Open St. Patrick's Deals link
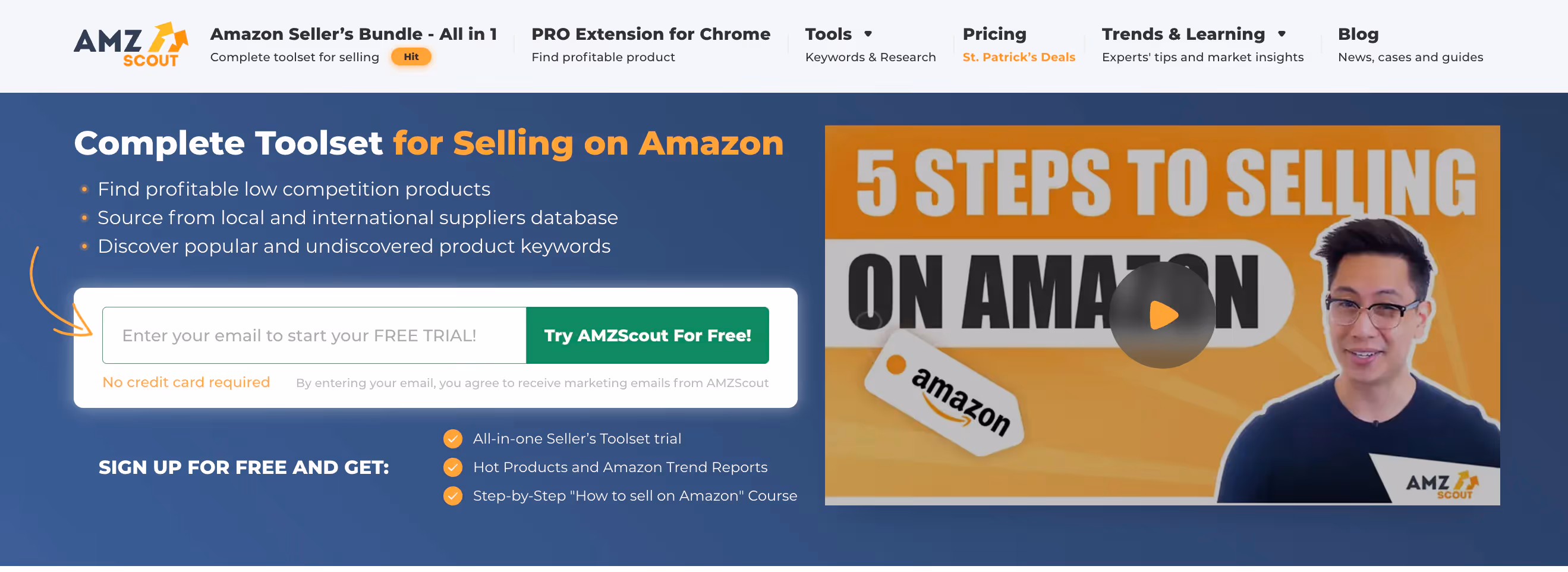Image resolution: width=1568 pixels, height=572 pixels. coord(1018,57)
